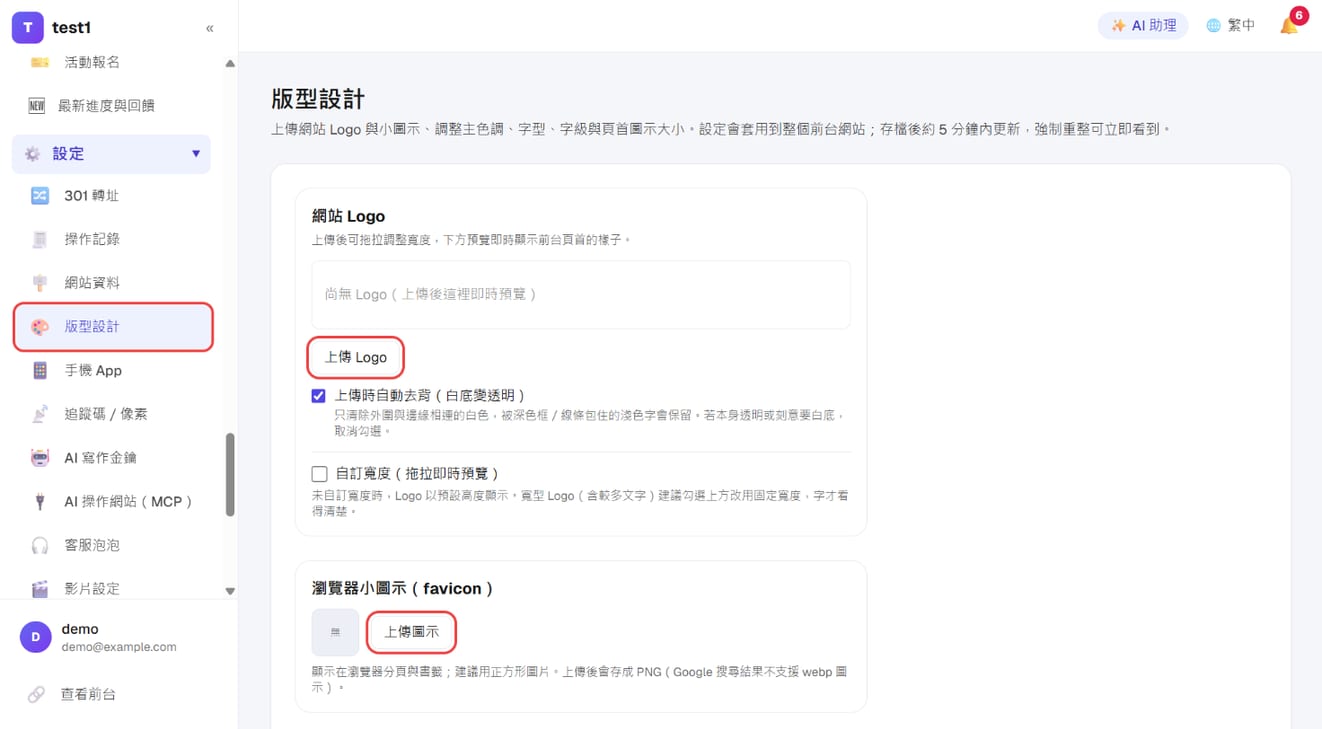Click the link icon beside 查看前台

click(36, 694)
